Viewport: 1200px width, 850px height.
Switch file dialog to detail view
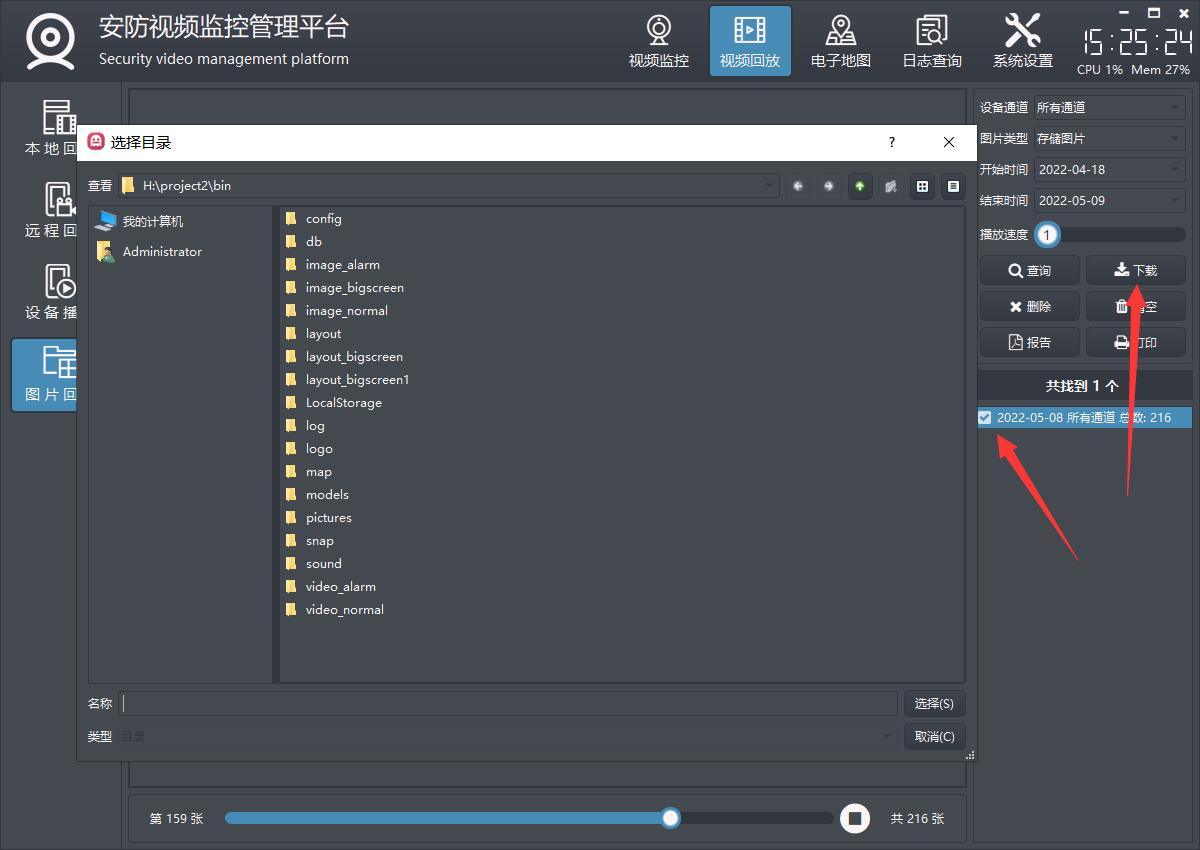[x=953, y=186]
